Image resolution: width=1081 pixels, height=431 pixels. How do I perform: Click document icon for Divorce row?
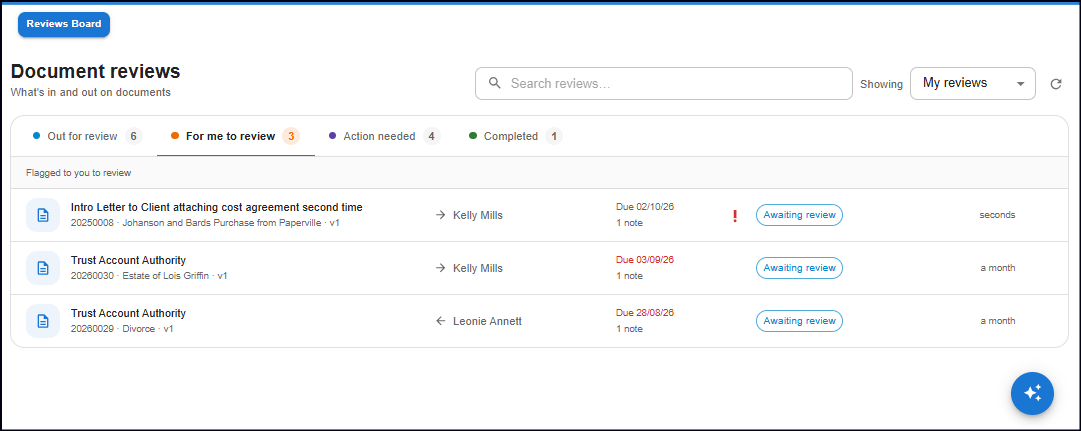click(x=43, y=321)
